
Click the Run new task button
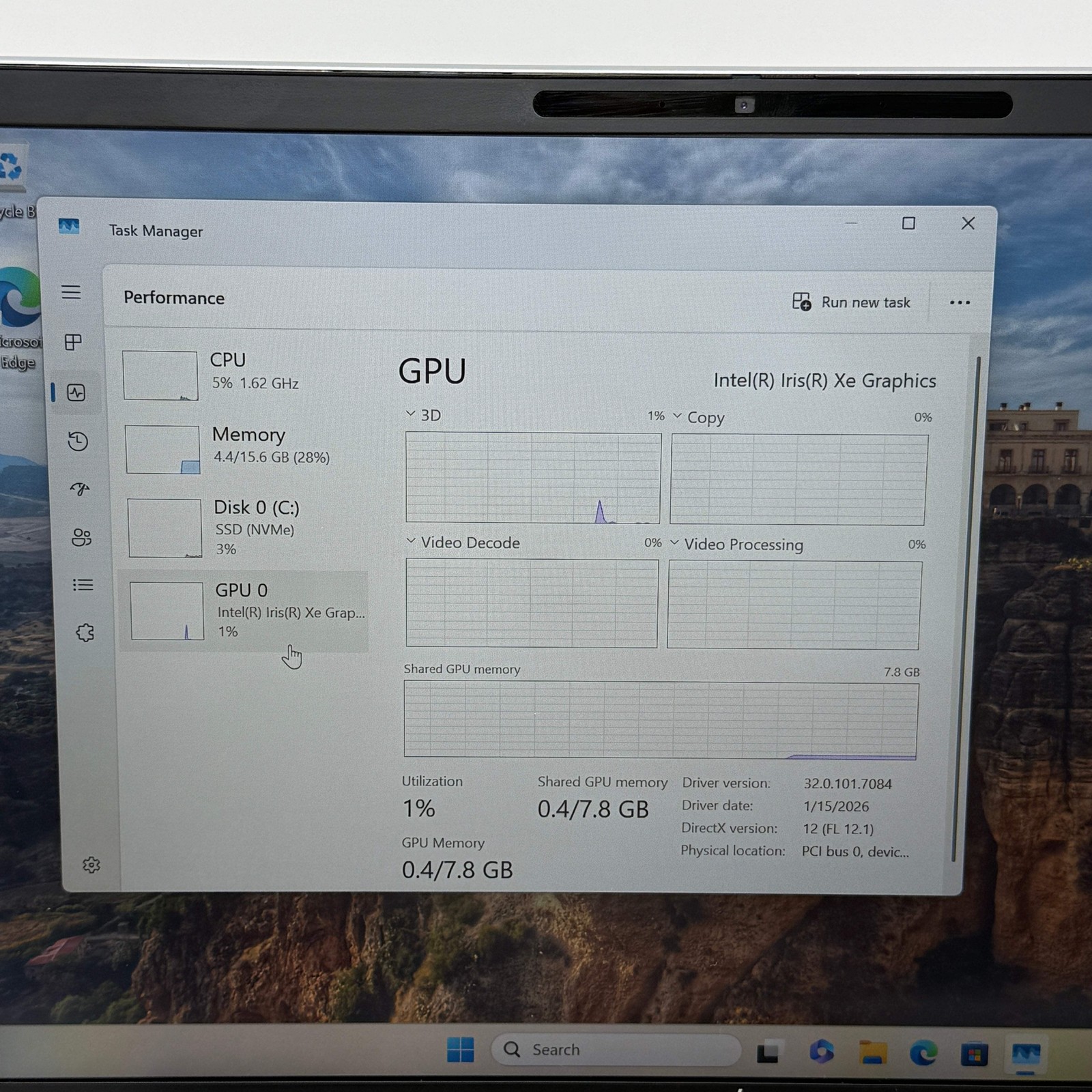[x=851, y=302]
